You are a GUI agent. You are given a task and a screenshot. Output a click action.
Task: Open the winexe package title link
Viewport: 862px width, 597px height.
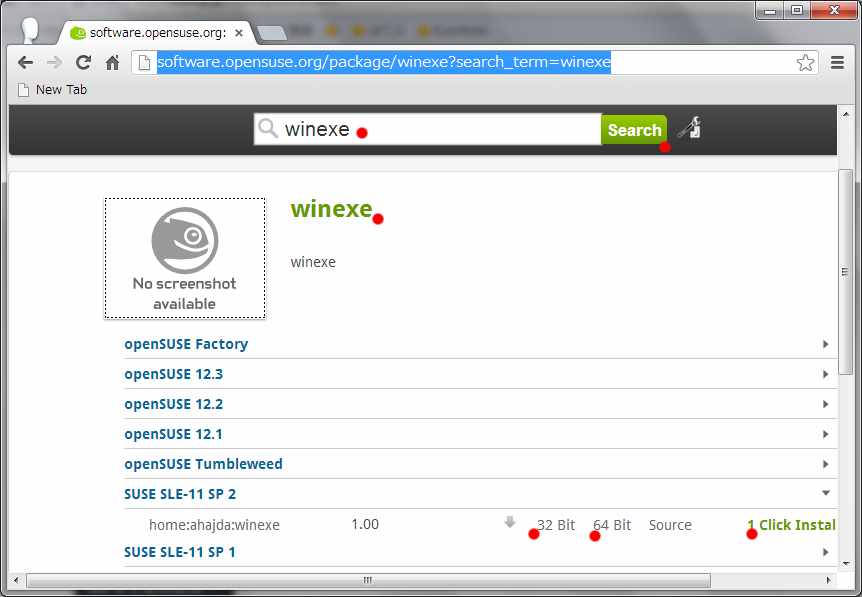coord(331,209)
